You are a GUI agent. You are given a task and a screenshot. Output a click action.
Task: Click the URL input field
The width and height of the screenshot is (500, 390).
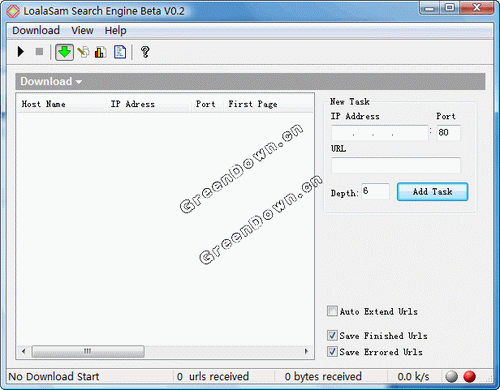396,165
